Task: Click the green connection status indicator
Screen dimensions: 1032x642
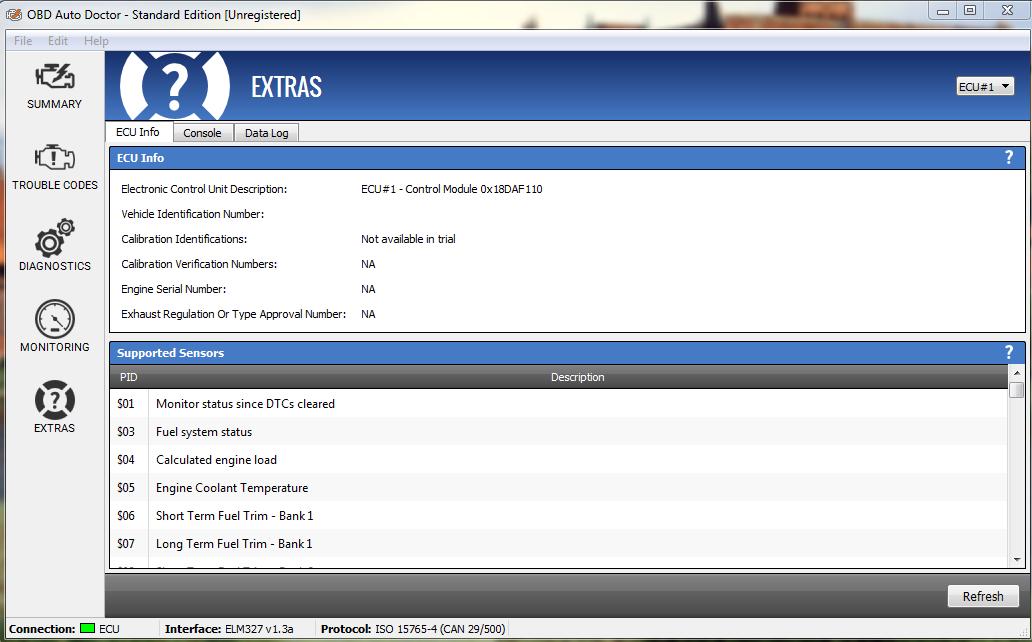Action: click(88, 628)
